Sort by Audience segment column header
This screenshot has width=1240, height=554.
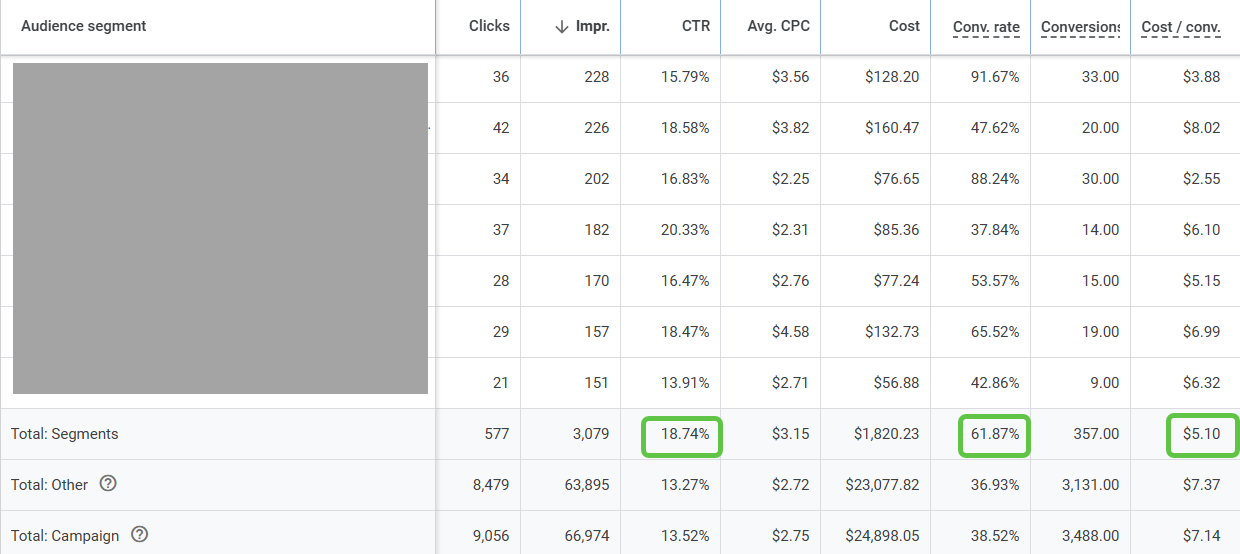pos(84,27)
